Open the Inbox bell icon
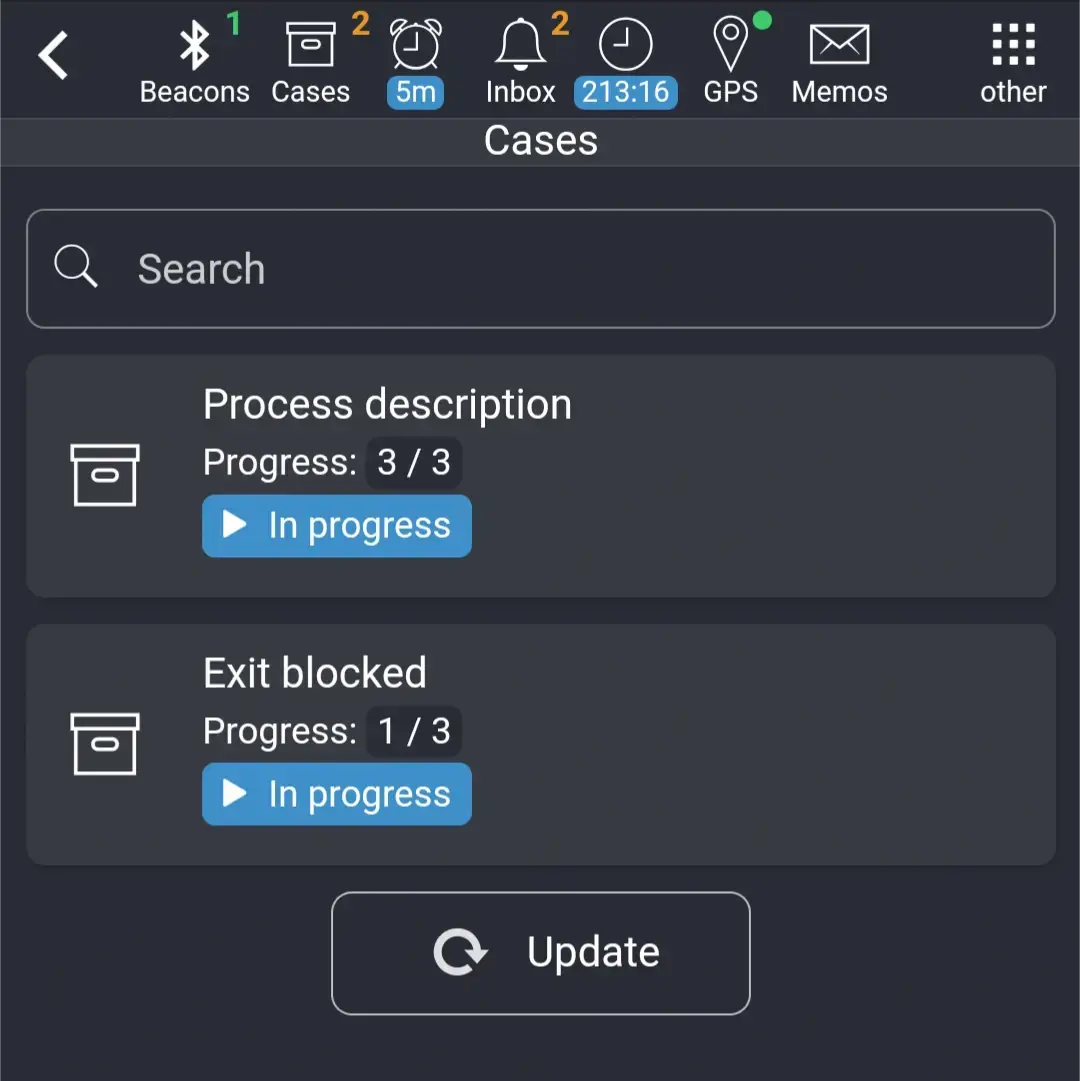The image size is (1080, 1081). [519, 42]
